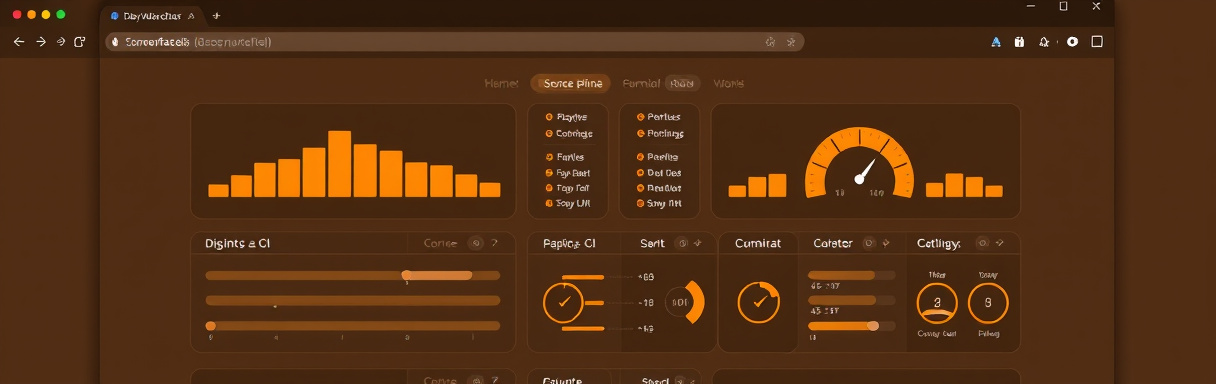Screen dimensions: 1216x384
Task: Click the Cateter header label
Action: 833,243
